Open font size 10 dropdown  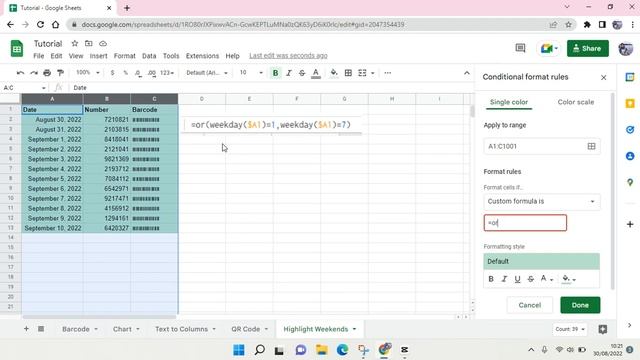[251, 73]
